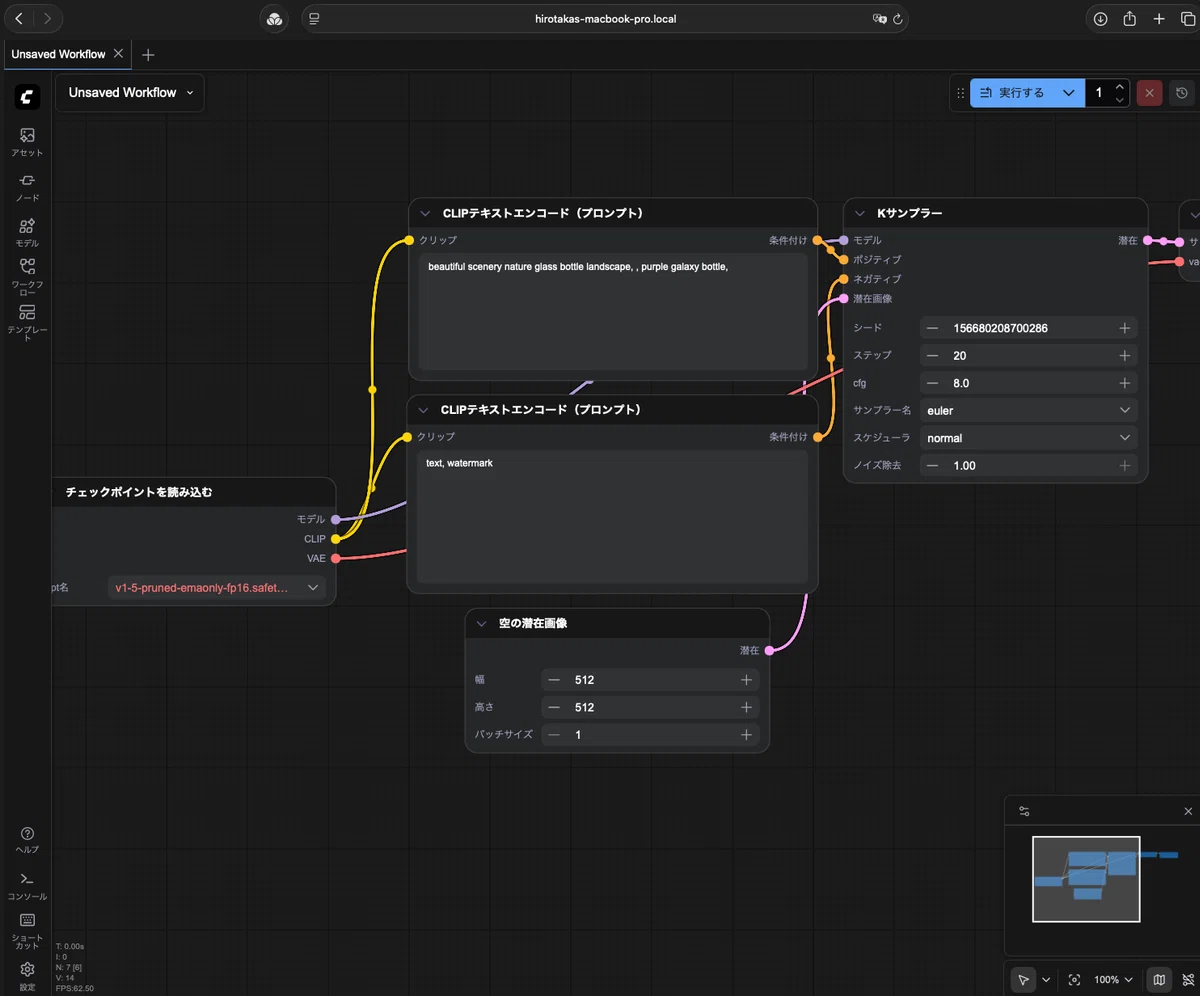Open the ノード (Nodes) library panel
Image resolution: width=1200 pixels, height=996 pixels.
(27, 187)
